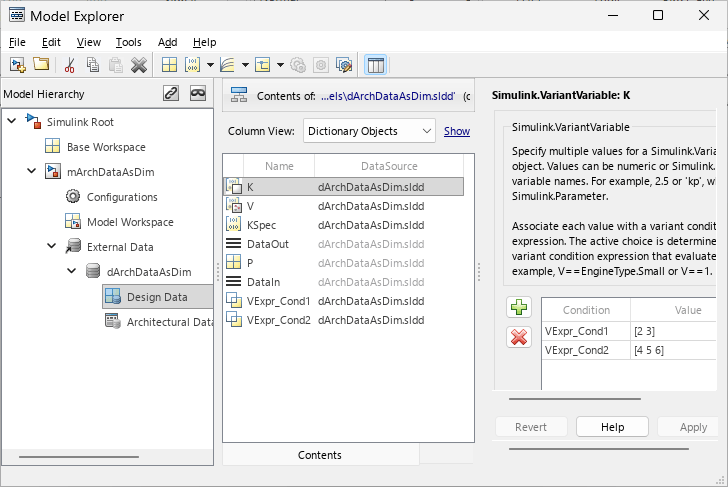
Task: Select the DataOut bus icon
Action: pos(234,243)
